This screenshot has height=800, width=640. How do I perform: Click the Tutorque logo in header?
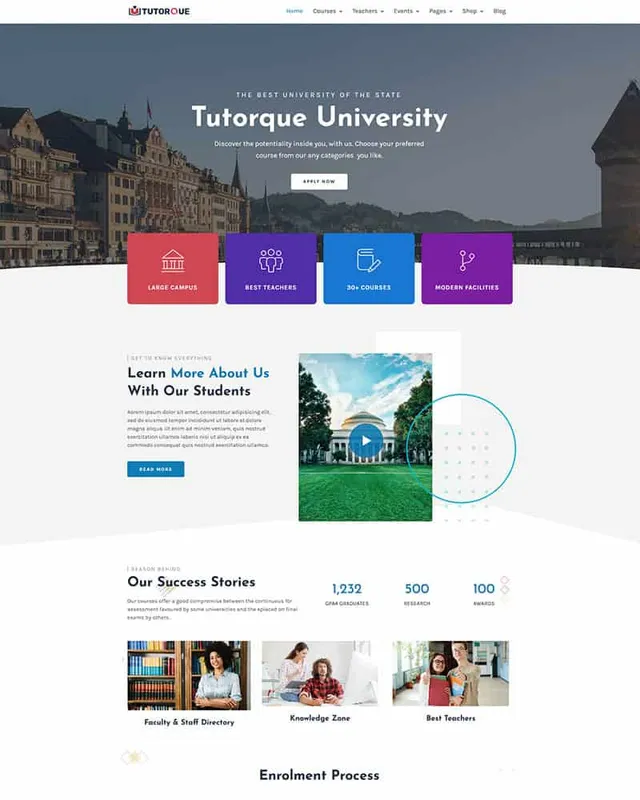click(159, 11)
